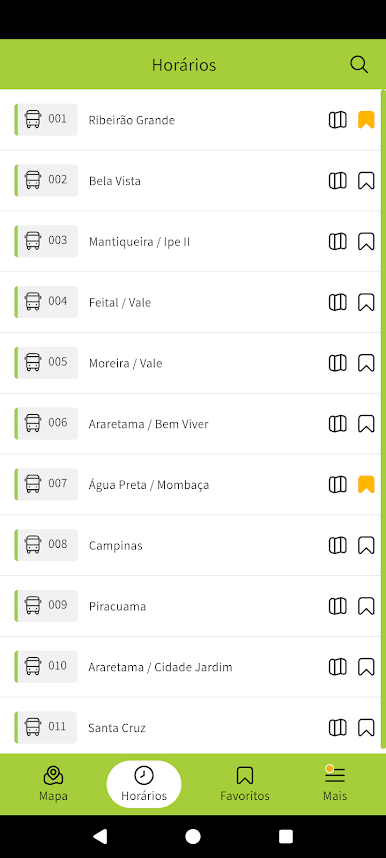Show map for Piracuama line 009

(x=338, y=606)
